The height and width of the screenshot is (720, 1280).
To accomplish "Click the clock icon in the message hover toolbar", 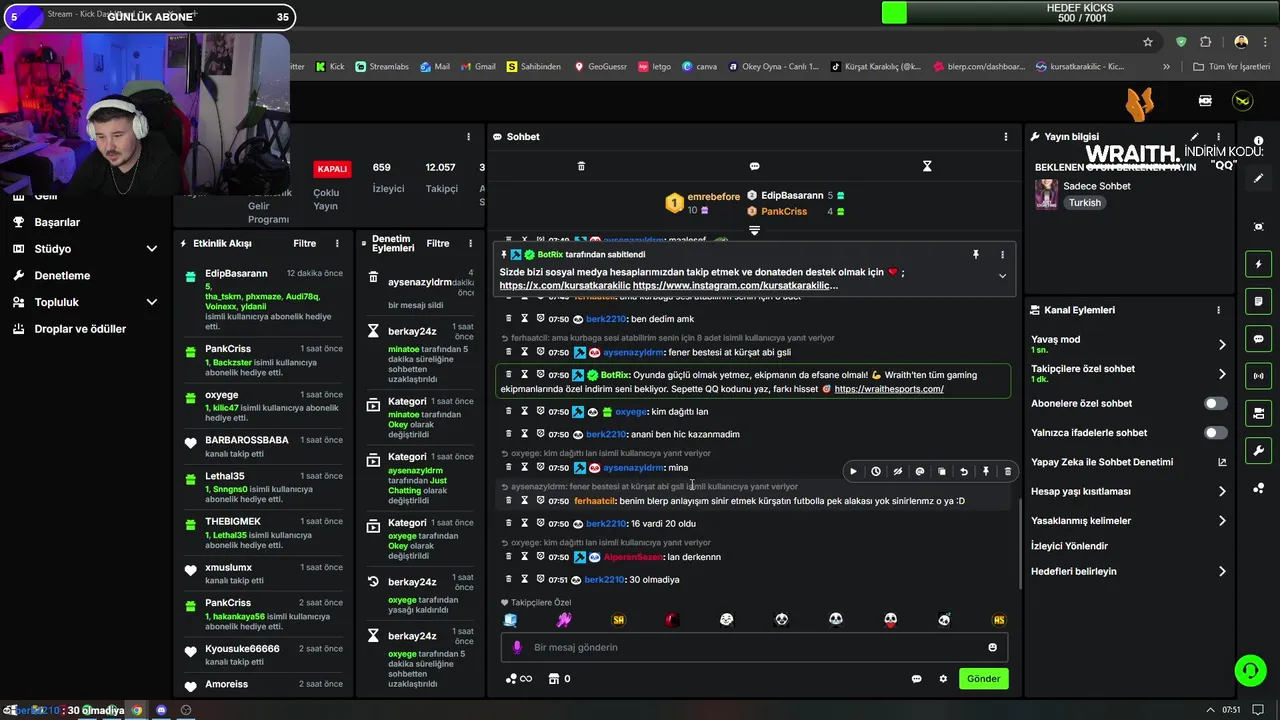I will tap(876, 472).
